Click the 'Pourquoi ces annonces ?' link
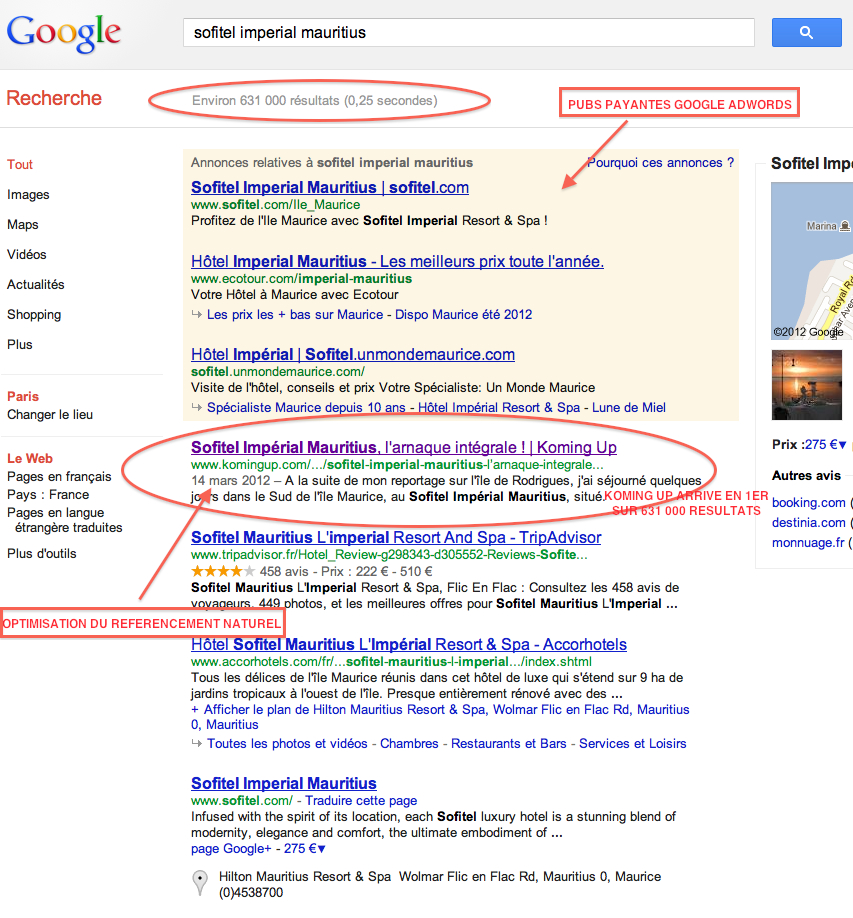The image size is (853, 918). tap(660, 163)
